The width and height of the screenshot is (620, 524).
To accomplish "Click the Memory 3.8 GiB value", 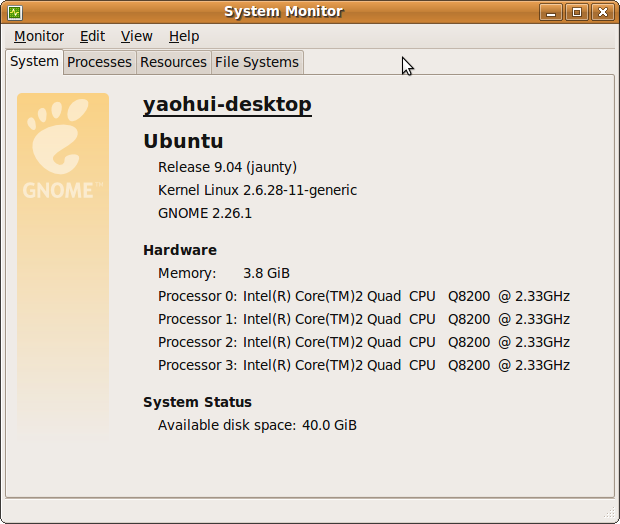I will pyautogui.click(x=267, y=273).
